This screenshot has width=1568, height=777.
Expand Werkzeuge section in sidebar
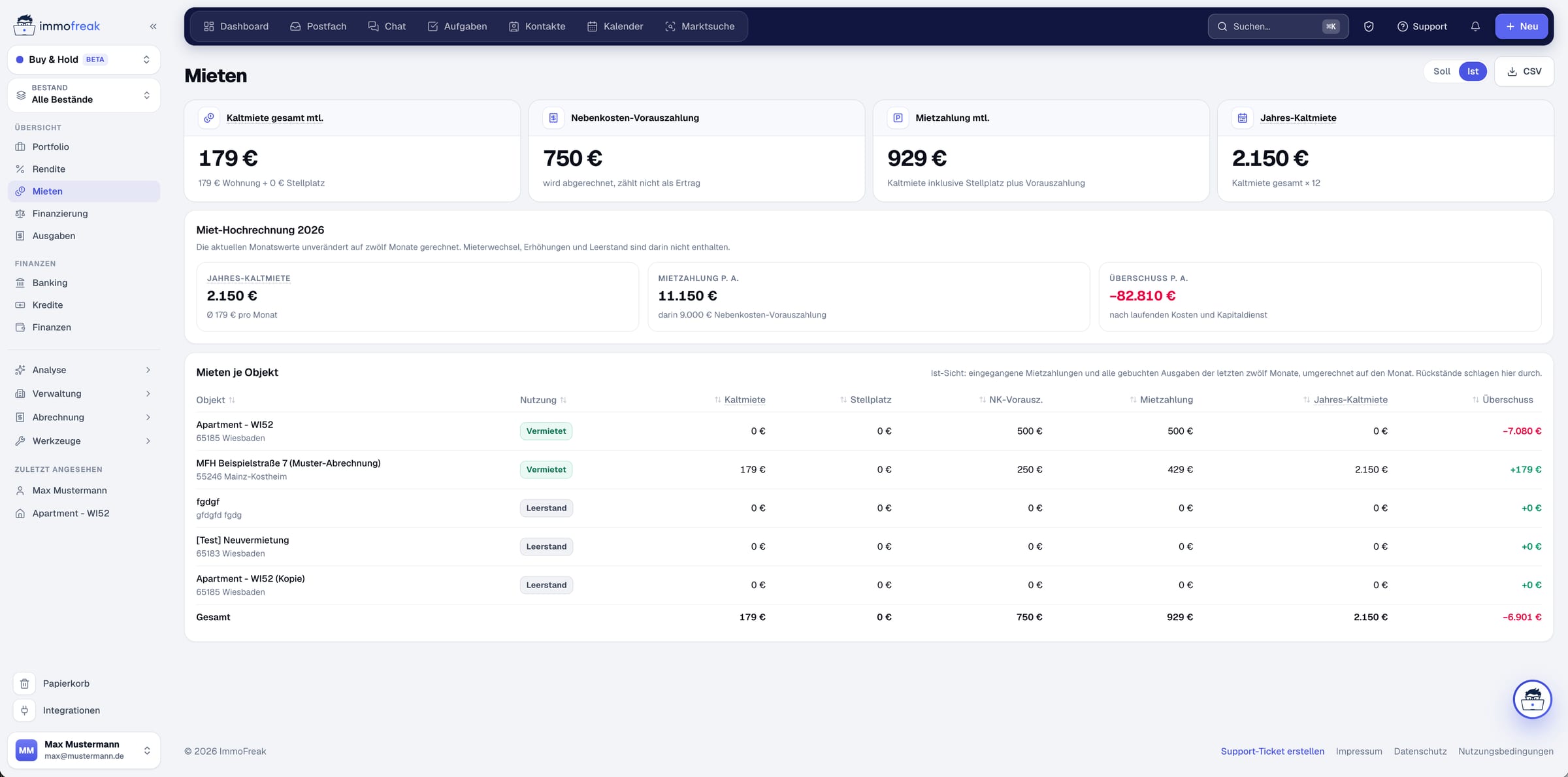(84, 440)
